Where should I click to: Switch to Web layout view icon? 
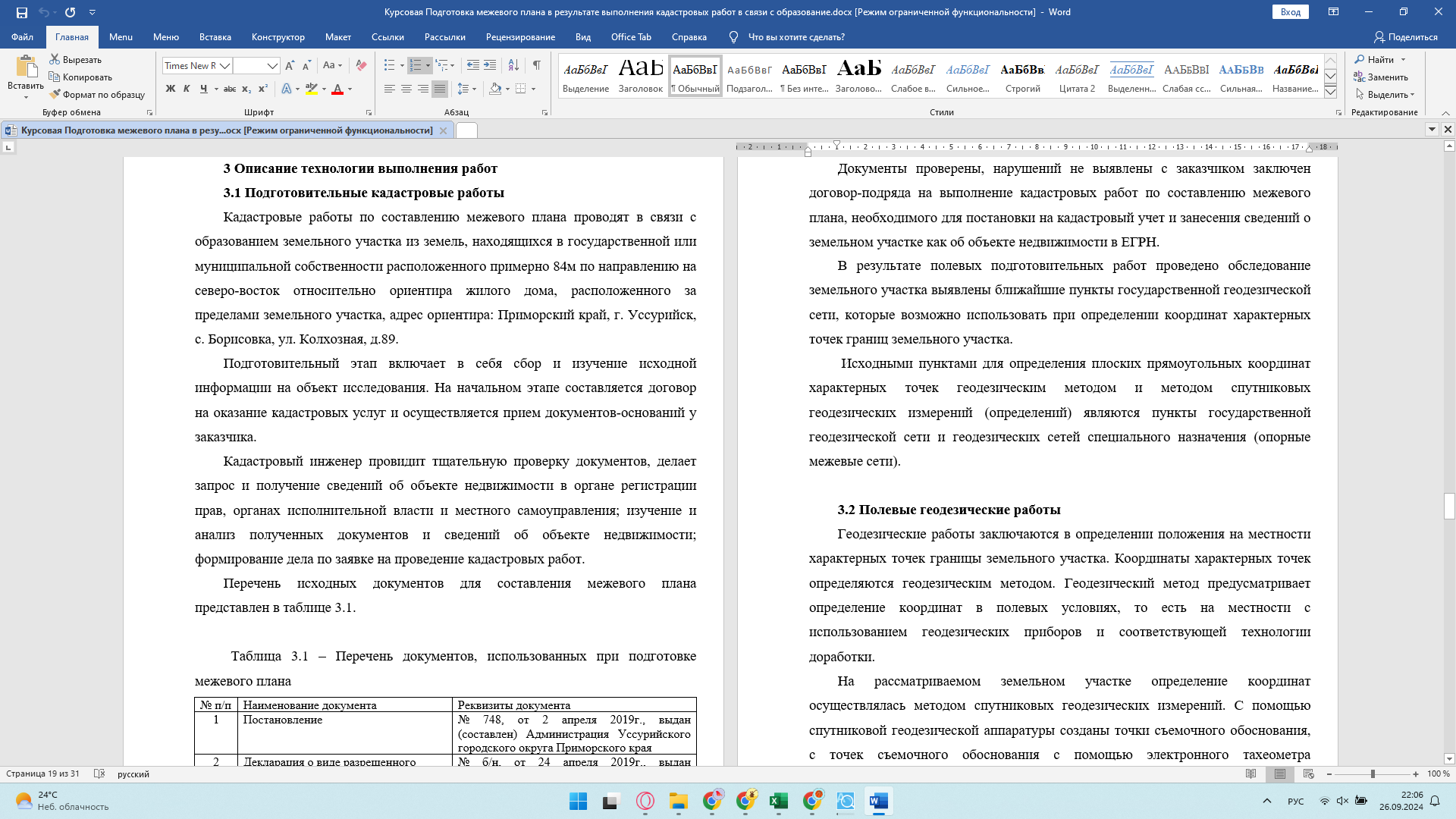click(1308, 774)
